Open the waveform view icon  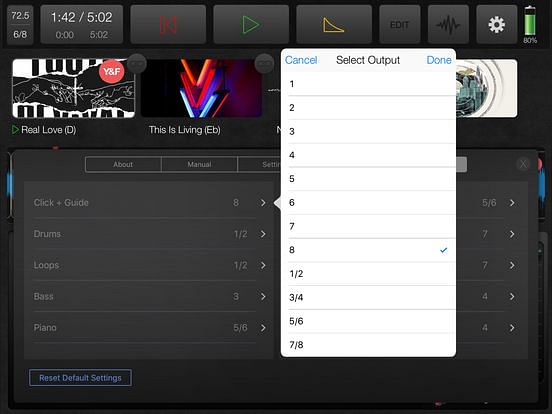(448, 25)
